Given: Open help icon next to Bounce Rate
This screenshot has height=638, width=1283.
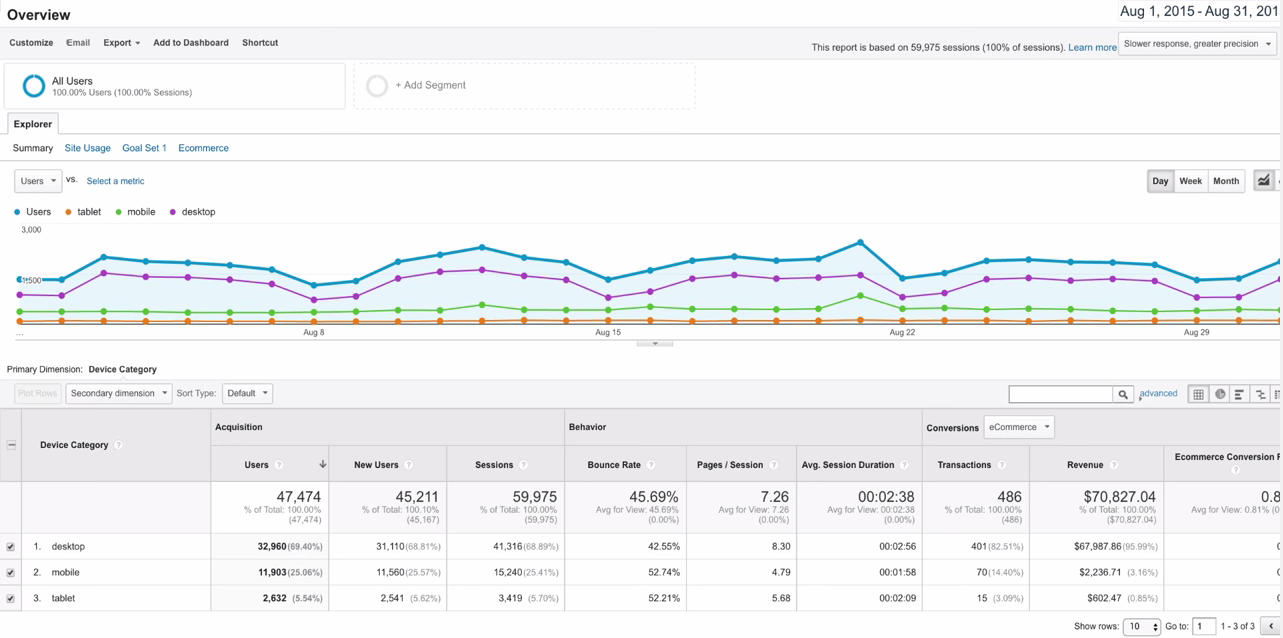Looking at the screenshot, I should (x=651, y=465).
